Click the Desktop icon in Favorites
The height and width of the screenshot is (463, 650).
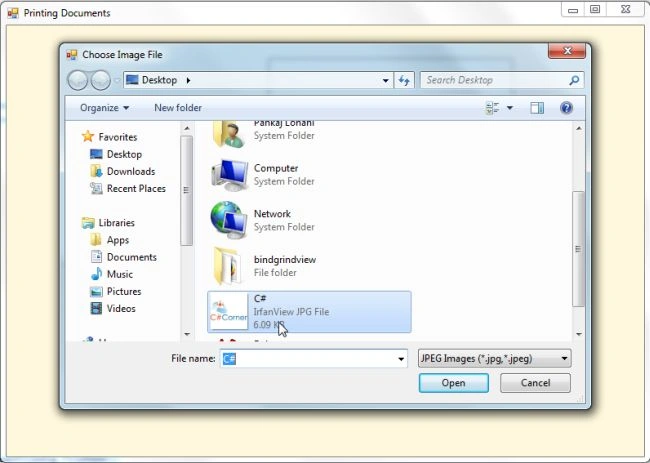coord(96,154)
